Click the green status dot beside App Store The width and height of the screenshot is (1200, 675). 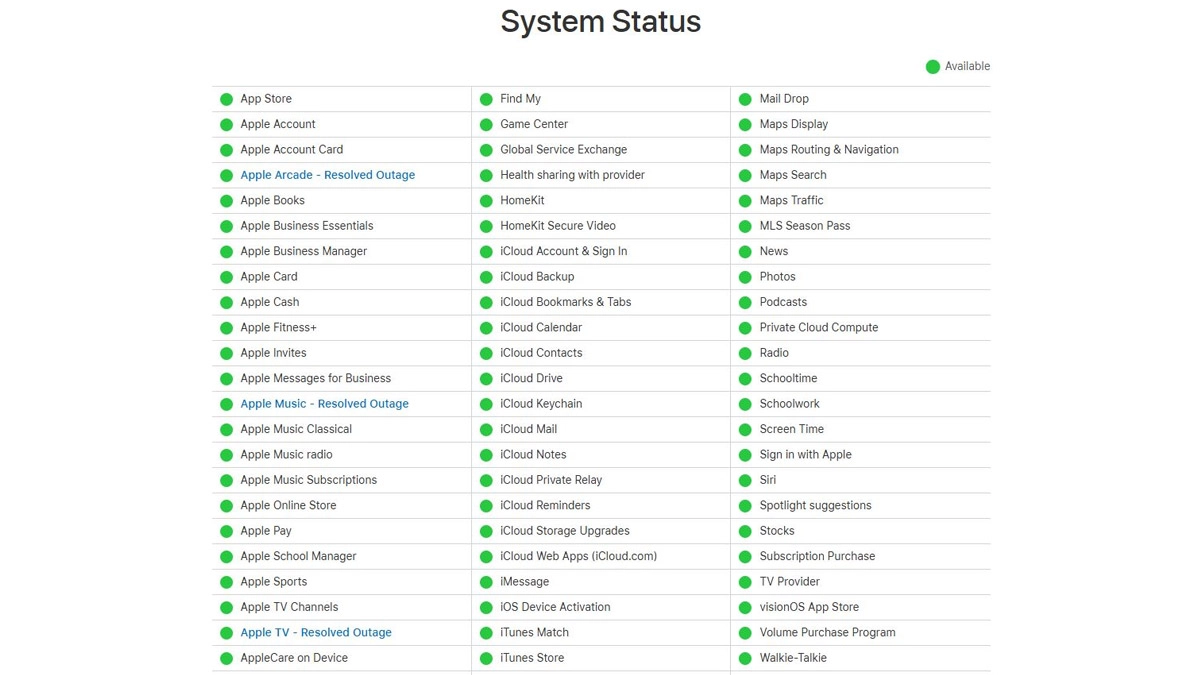[x=226, y=99]
